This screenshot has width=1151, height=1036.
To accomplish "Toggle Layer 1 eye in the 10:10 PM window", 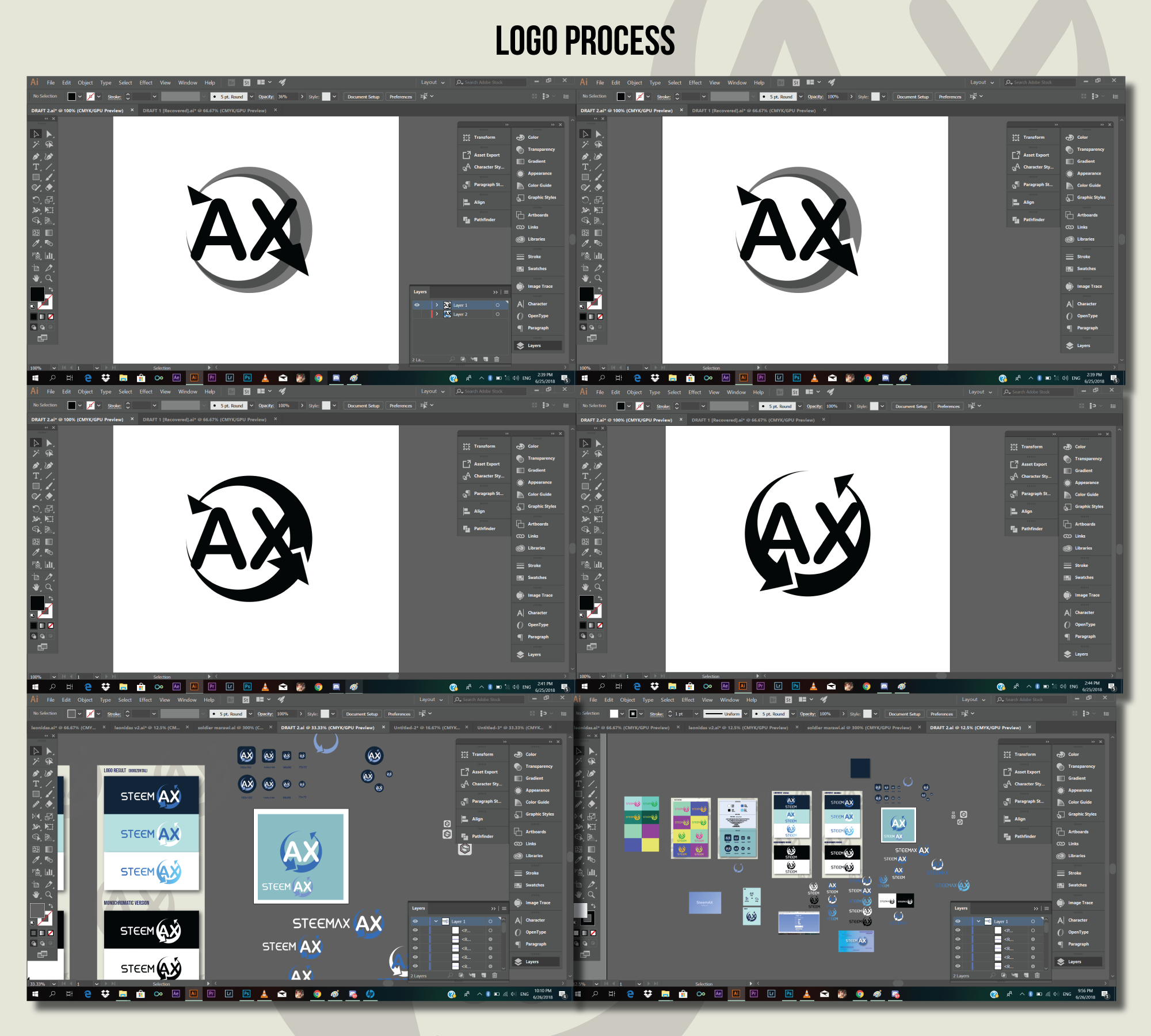I will pyautogui.click(x=415, y=921).
